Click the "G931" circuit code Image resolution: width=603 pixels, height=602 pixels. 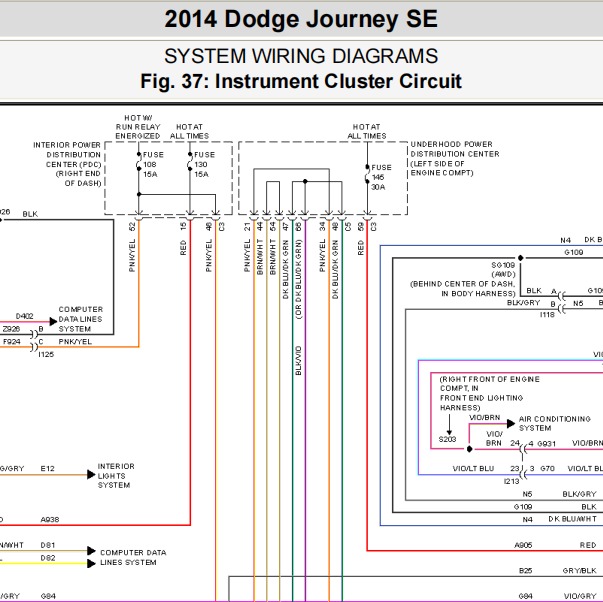click(x=546, y=444)
